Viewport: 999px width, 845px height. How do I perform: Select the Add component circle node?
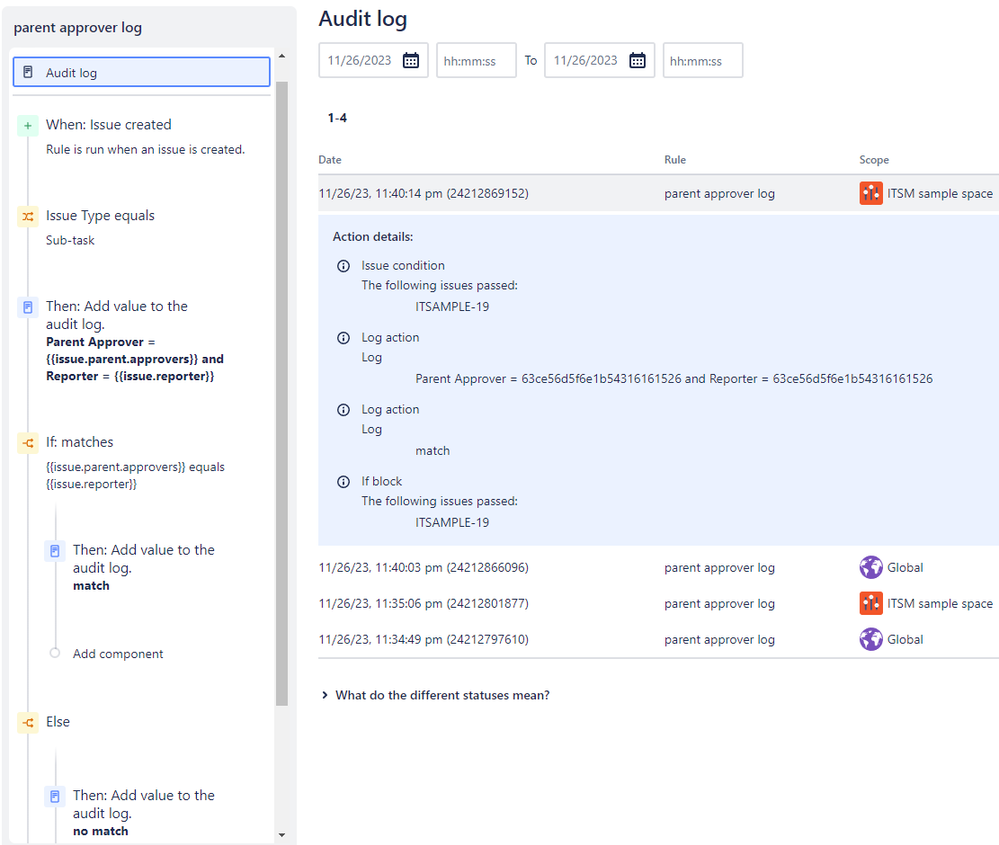pyautogui.click(x=55, y=653)
